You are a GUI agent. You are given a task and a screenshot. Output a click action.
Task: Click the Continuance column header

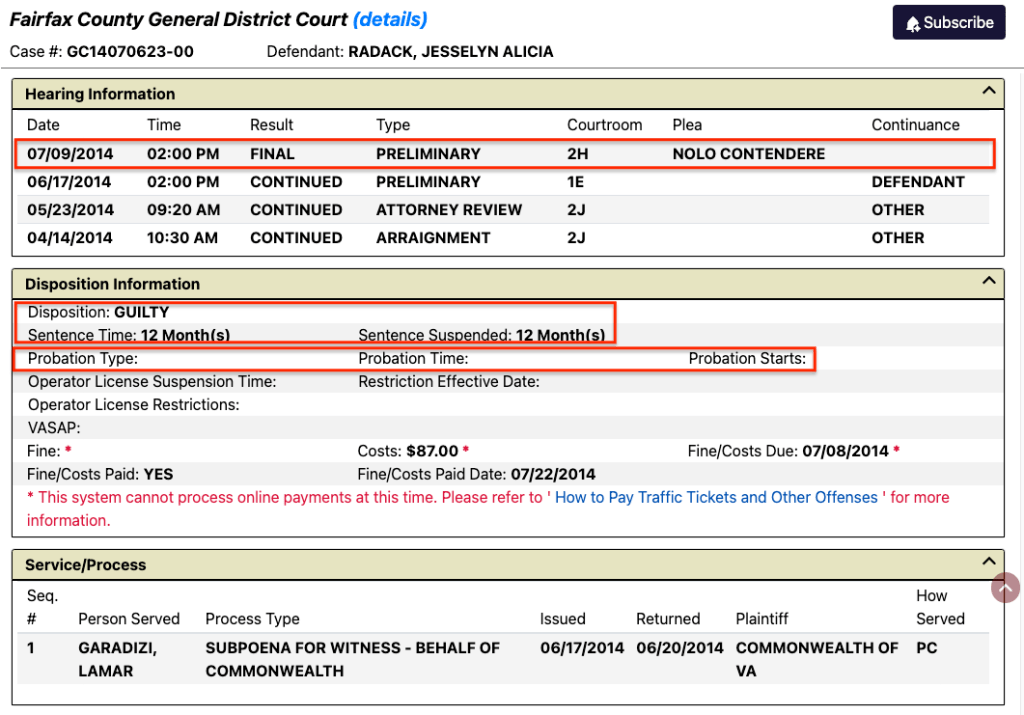click(916, 125)
